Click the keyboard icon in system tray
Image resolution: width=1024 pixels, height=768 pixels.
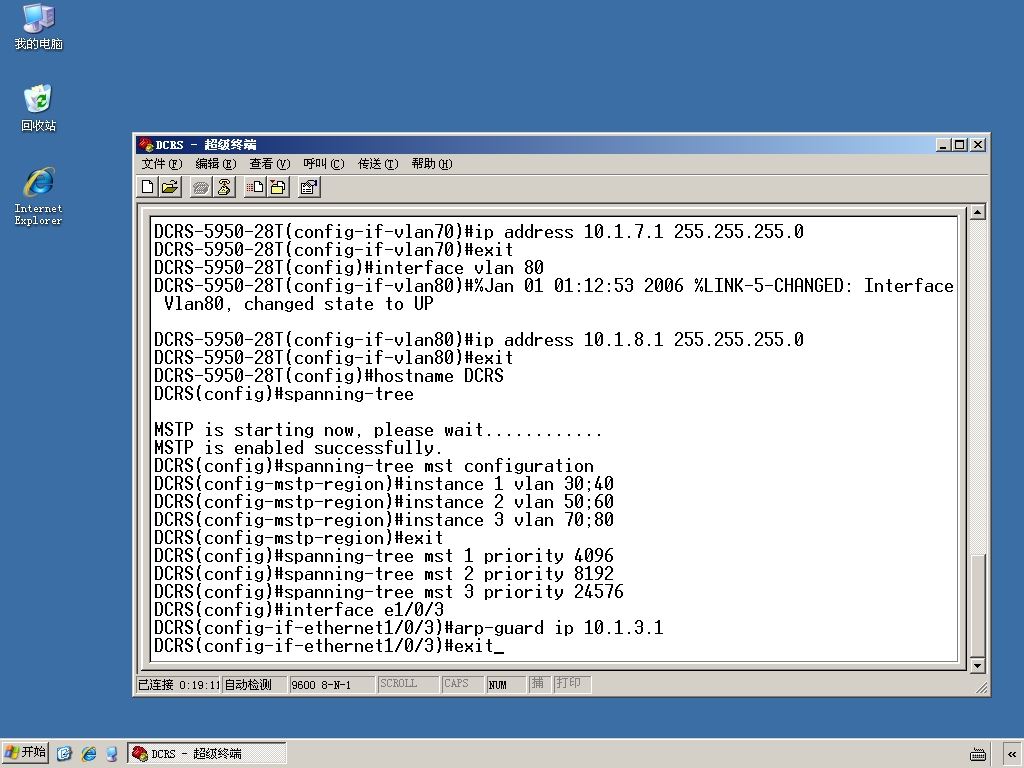978,754
